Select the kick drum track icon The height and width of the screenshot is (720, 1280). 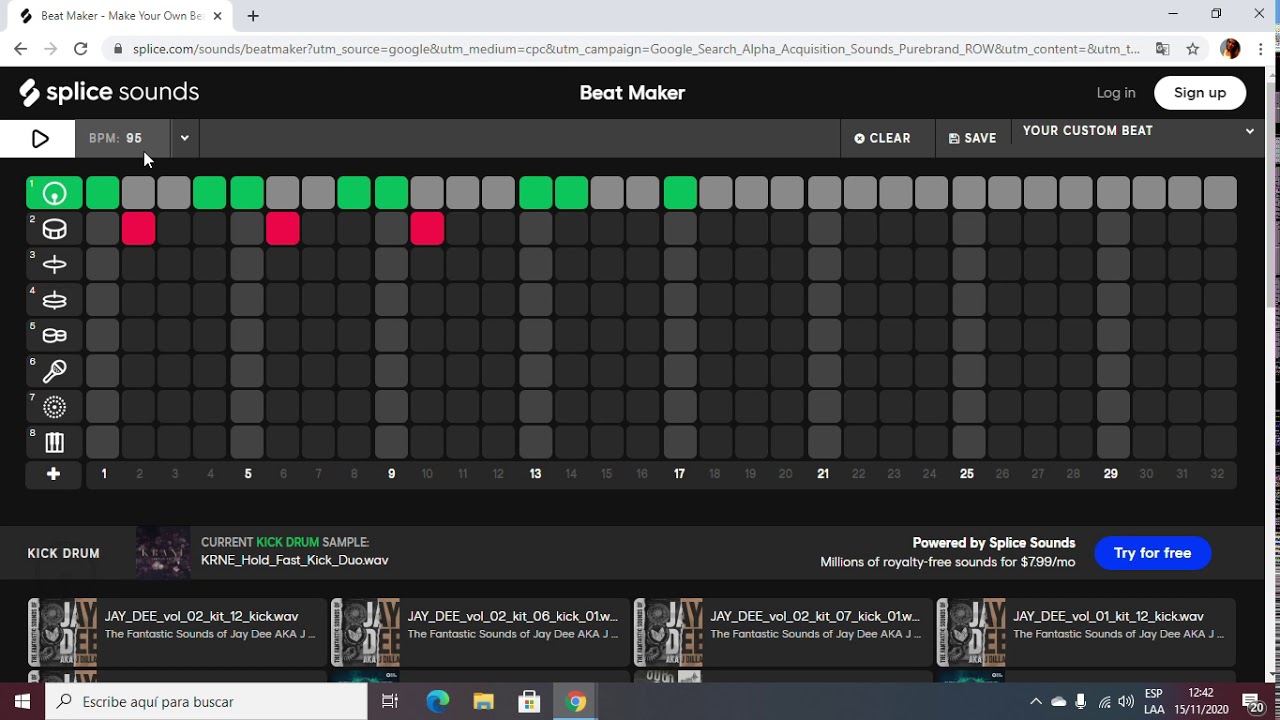[54, 193]
